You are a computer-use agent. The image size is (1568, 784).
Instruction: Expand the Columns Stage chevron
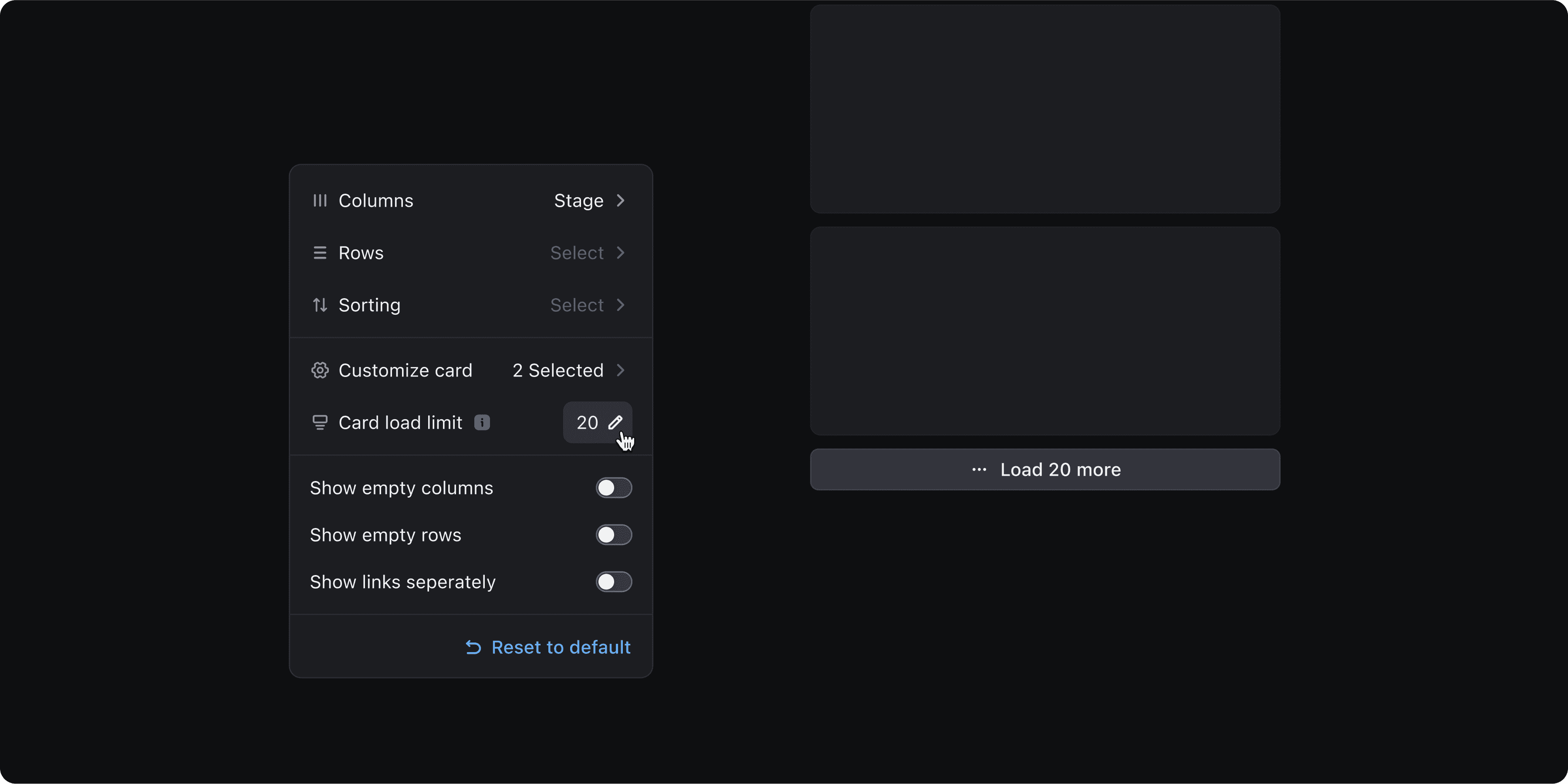[620, 201]
